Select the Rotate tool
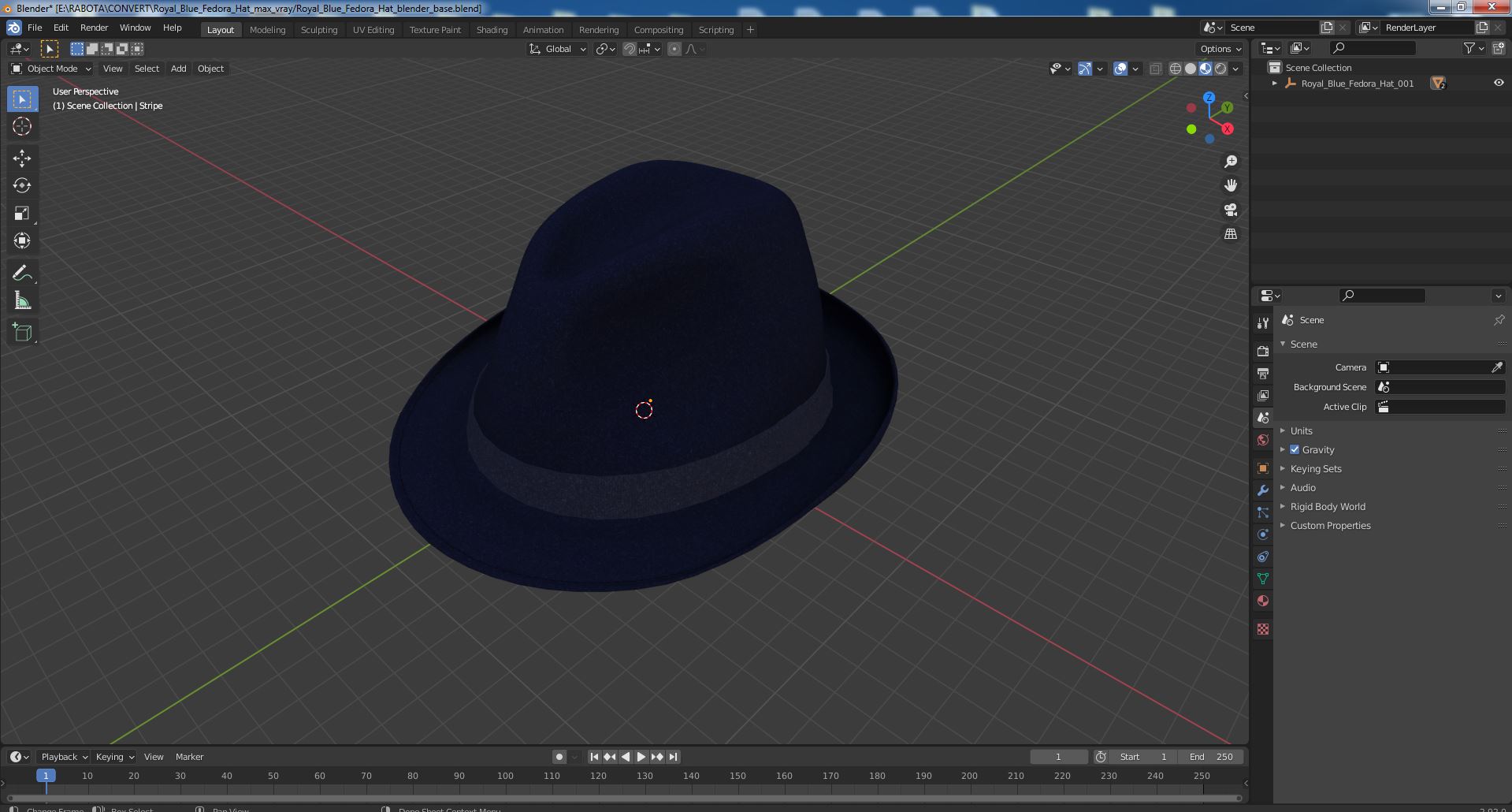The image size is (1512, 812). [22, 185]
